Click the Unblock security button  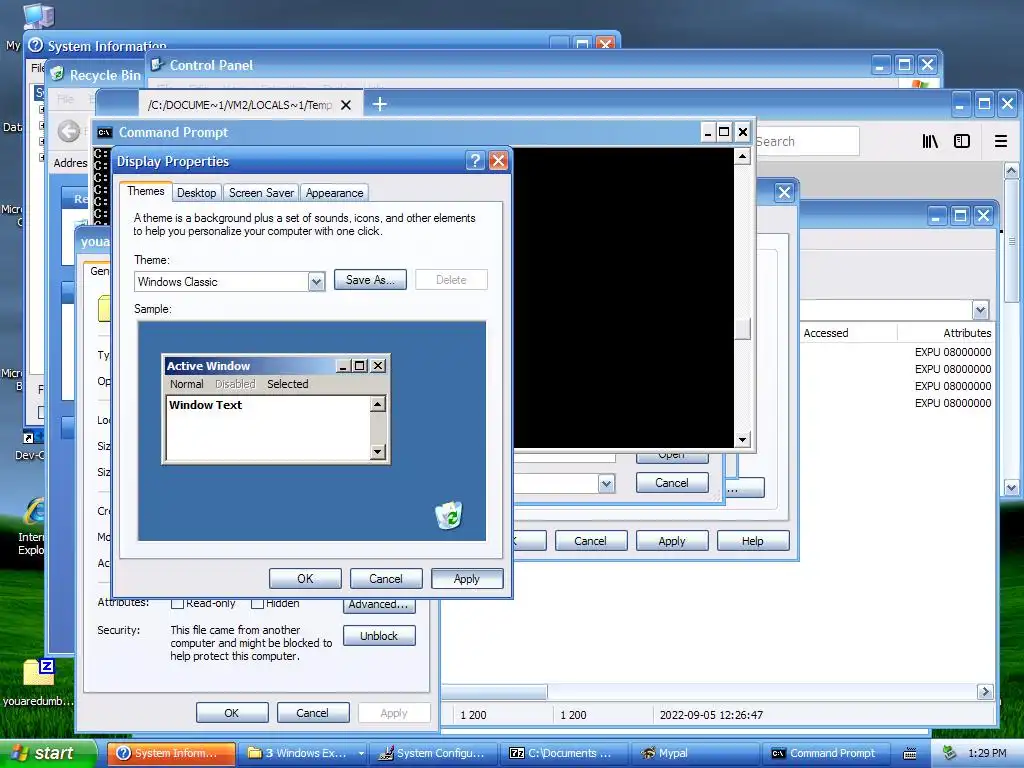[379, 635]
